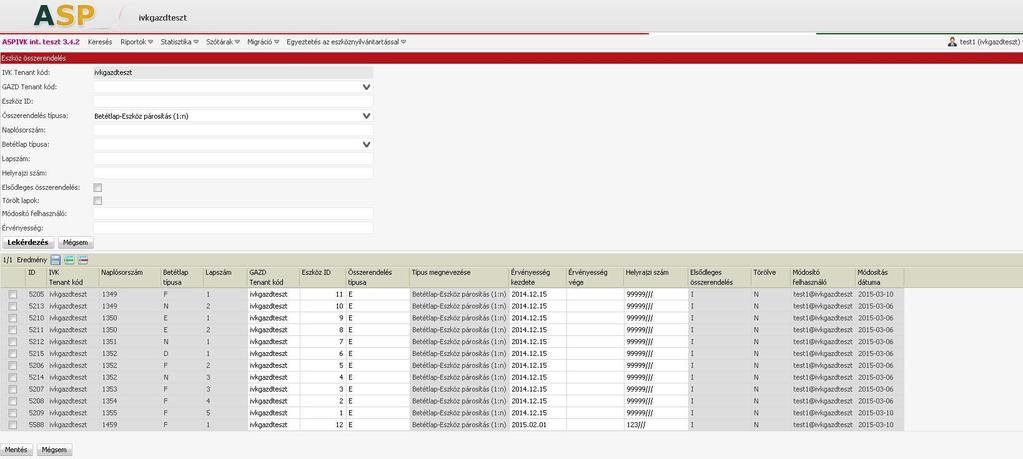
Task: Open Egyeztetés az eszköznyilvántartással menu
Action: (x=346, y=42)
